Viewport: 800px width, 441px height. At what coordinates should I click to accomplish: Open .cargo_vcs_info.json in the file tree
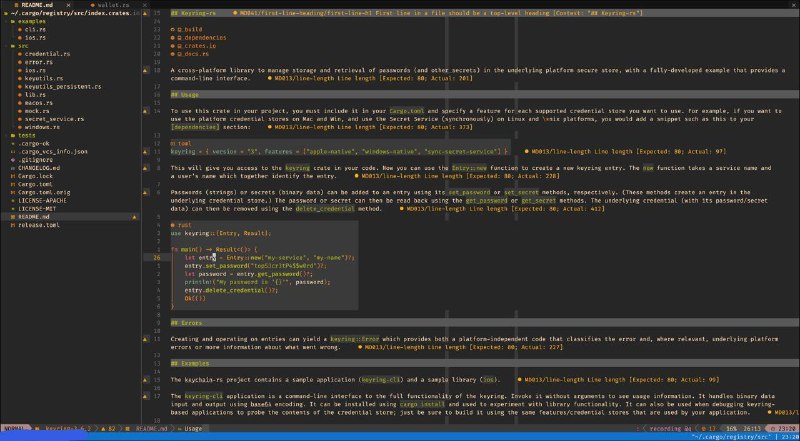pos(53,152)
